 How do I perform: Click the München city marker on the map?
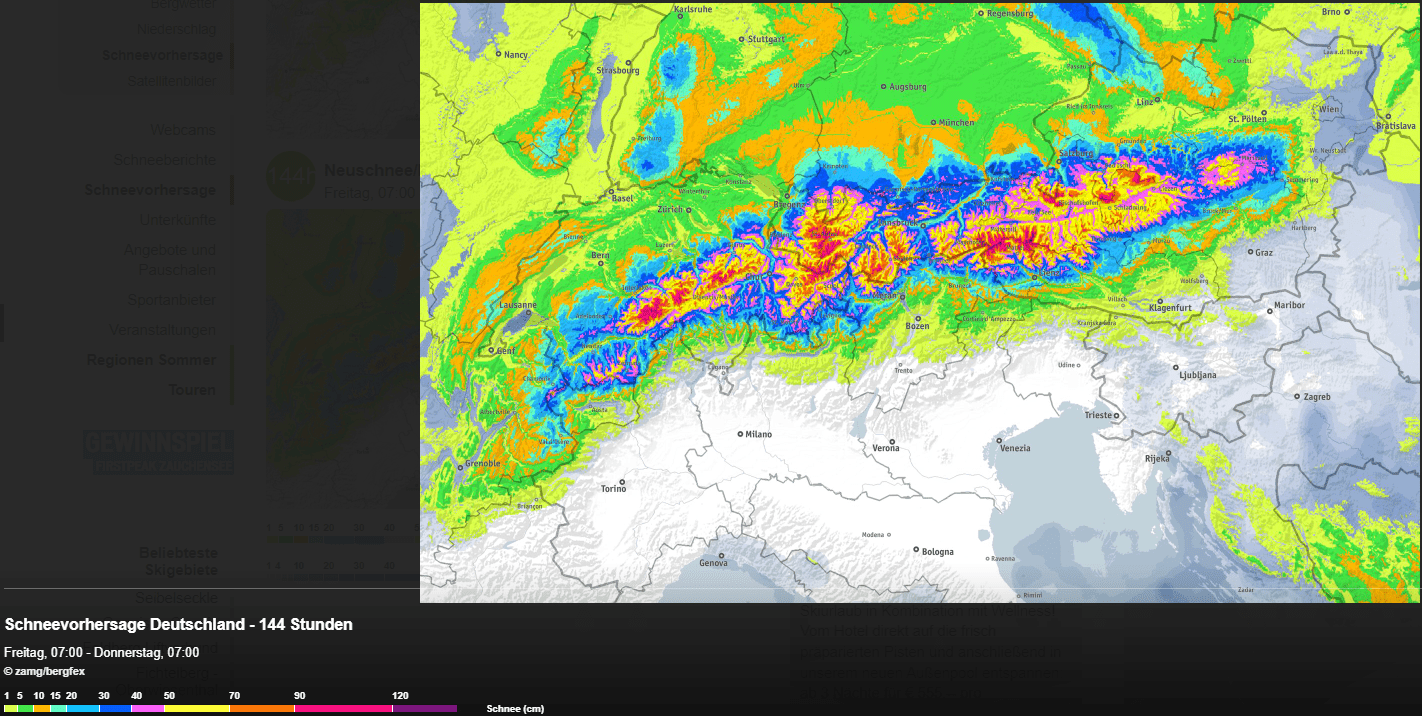pyautogui.click(x=934, y=123)
